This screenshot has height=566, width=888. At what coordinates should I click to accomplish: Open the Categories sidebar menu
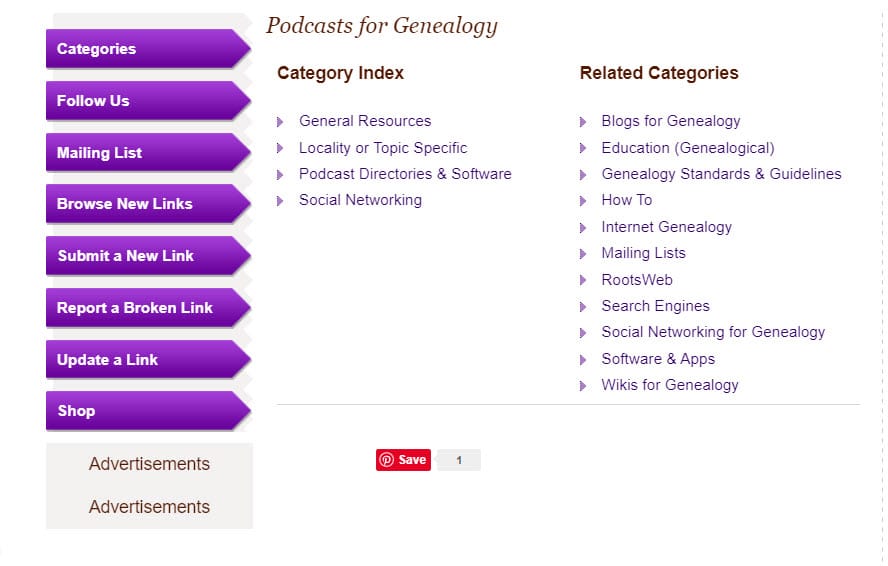(148, 49)
